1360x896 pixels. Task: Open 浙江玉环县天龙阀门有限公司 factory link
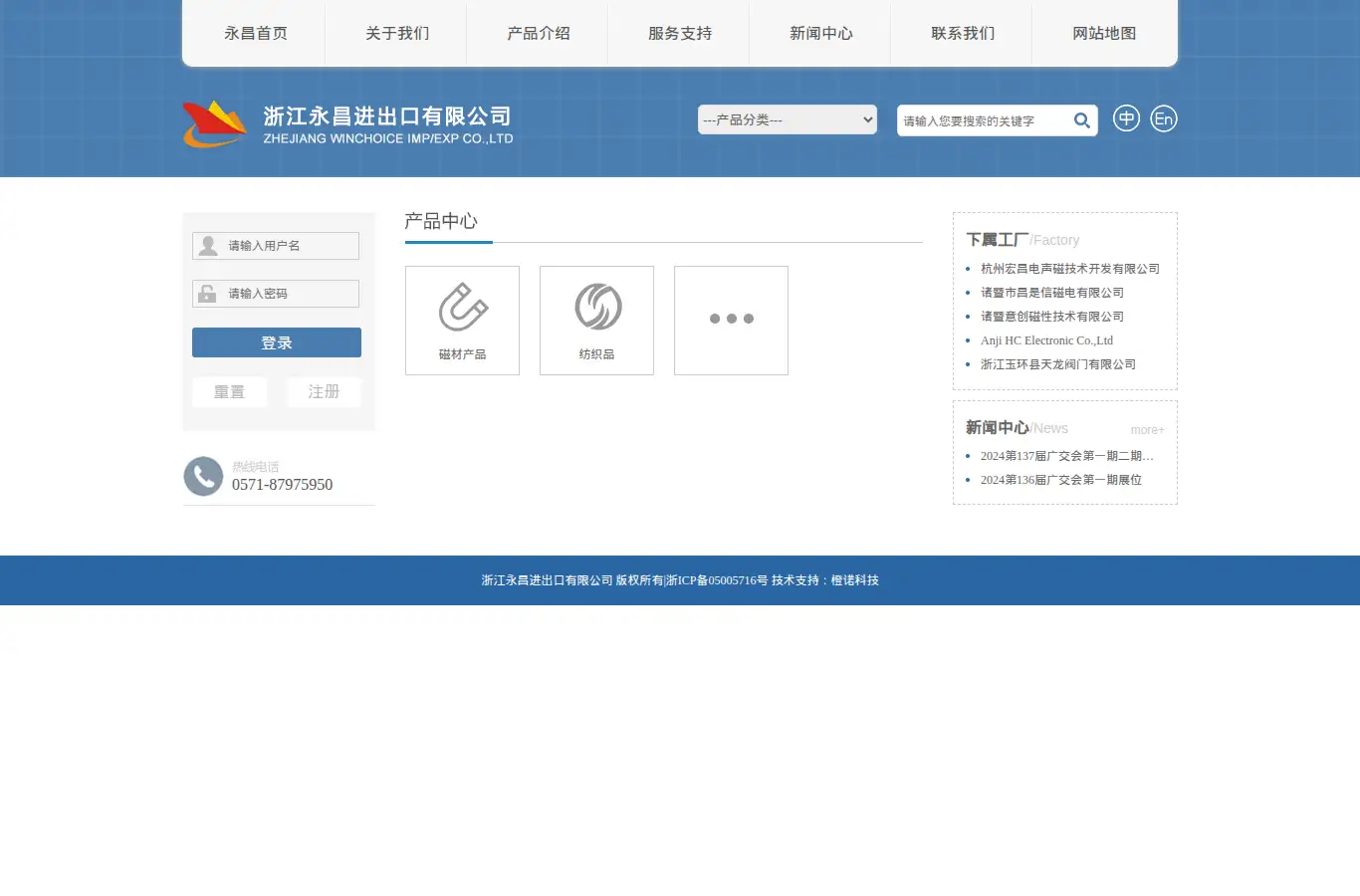(x=1058, y=364)
